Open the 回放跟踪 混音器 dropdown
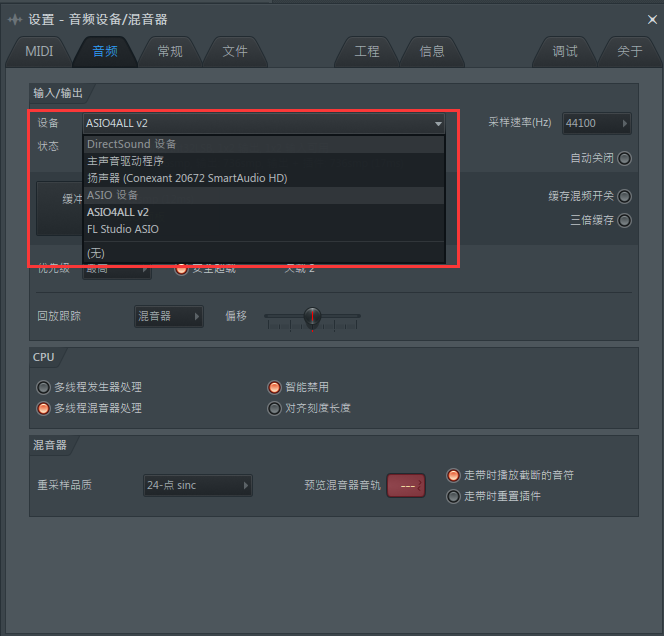The width and height of the screenshot is (664, 636). [x=169, y=316]
